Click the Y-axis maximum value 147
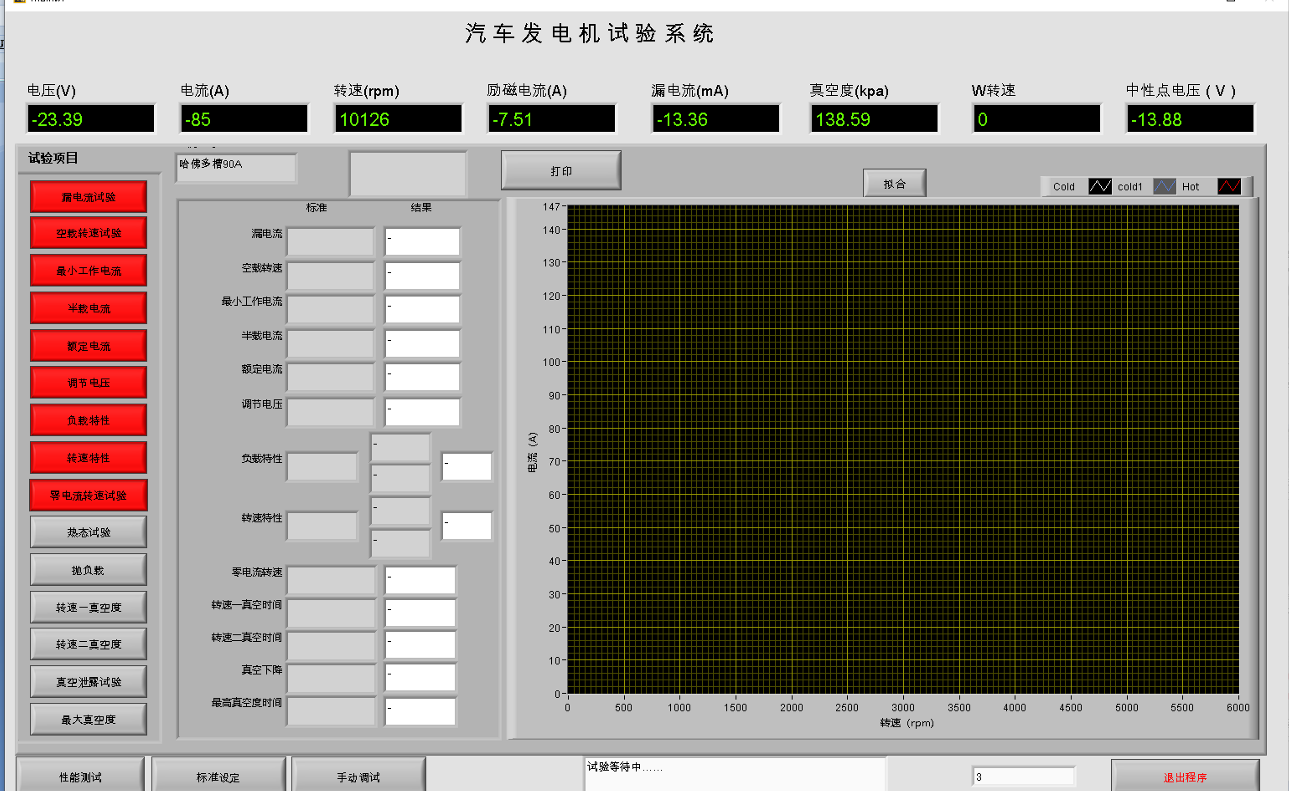This screenshot has height=791, width=1289. pyautogui.click(x=553, y=207)
